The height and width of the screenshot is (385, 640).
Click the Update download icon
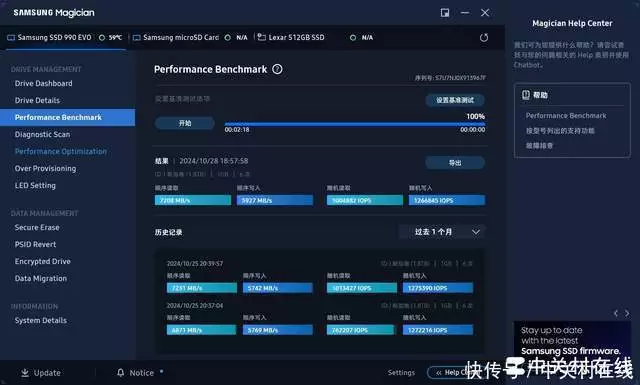click(25, 373)
